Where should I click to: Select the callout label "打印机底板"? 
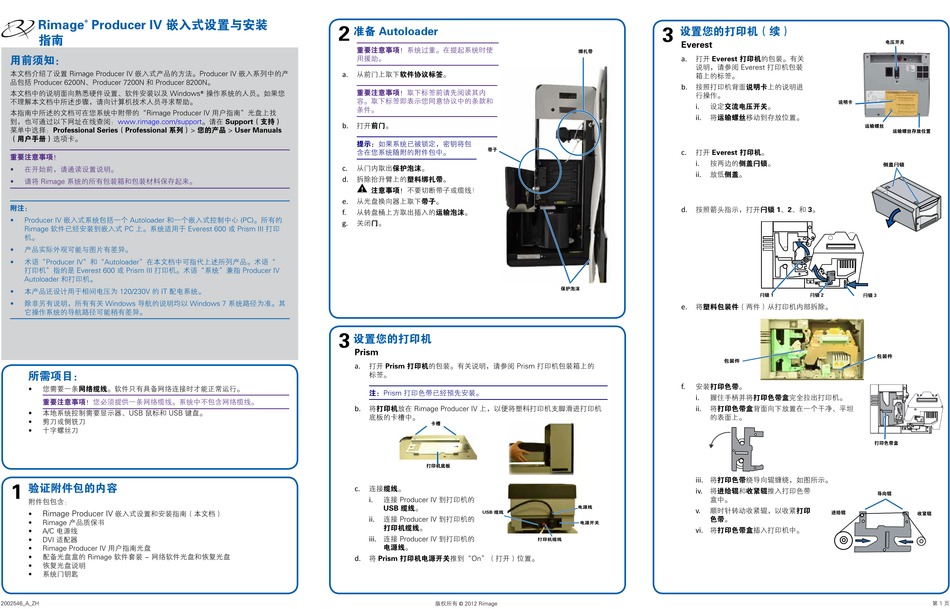tap(437, 465)
